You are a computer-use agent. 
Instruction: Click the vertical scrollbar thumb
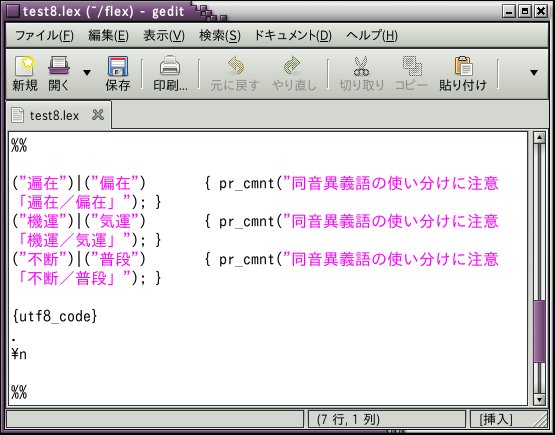[x=539, y=331]
